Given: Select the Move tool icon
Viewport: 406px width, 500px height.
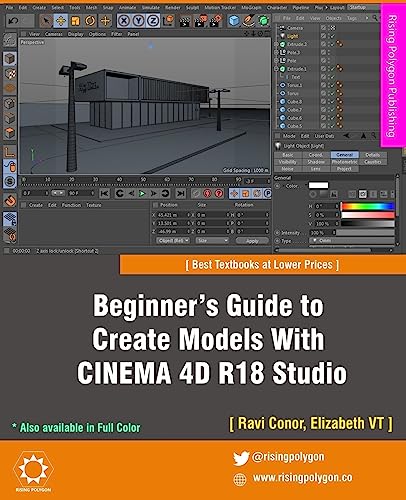Looking at the screenshot, I should pyautogui.click(x=61, y=21).
